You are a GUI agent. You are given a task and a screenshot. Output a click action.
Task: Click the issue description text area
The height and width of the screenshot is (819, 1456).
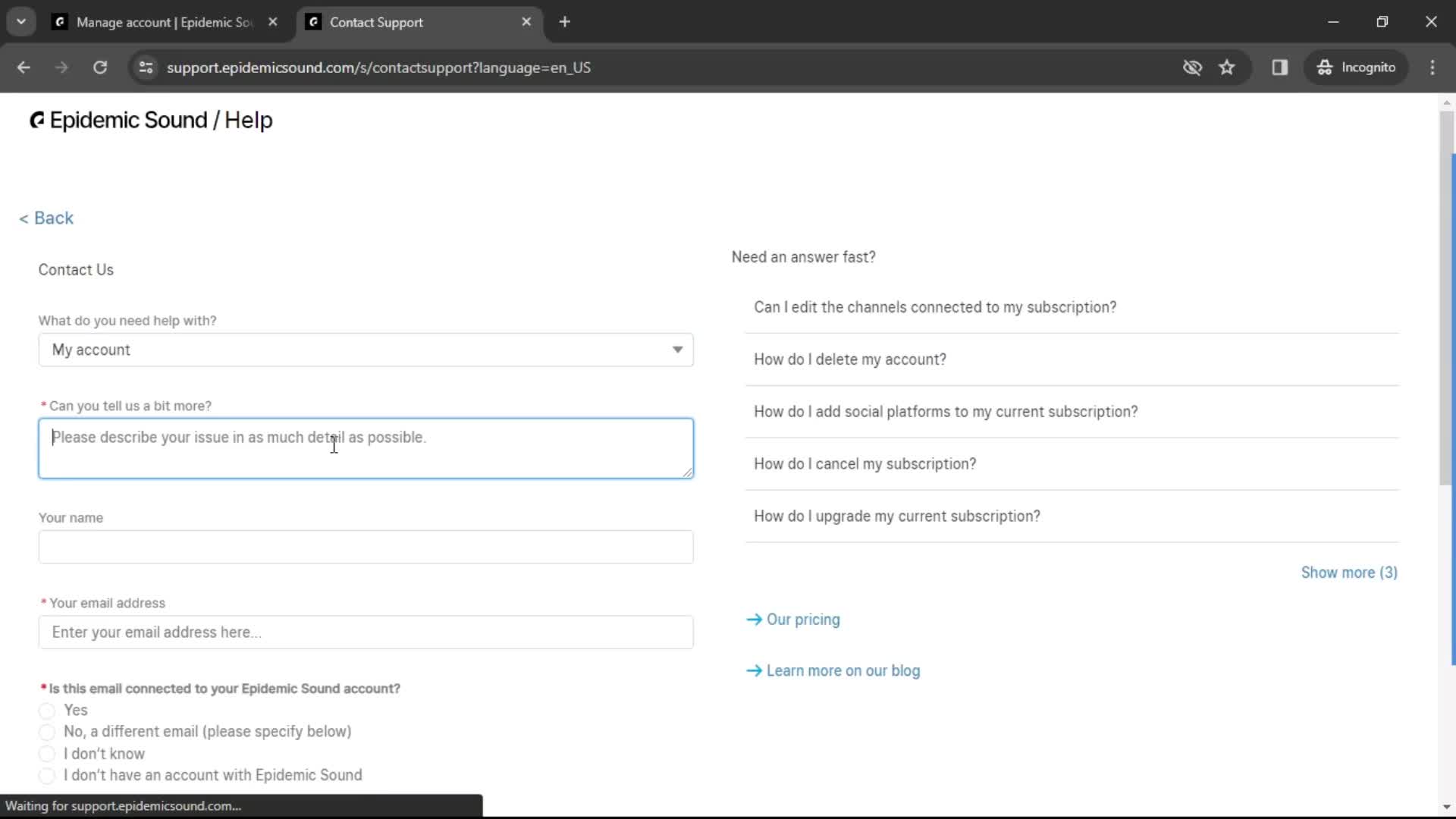(x=366, y=448)
